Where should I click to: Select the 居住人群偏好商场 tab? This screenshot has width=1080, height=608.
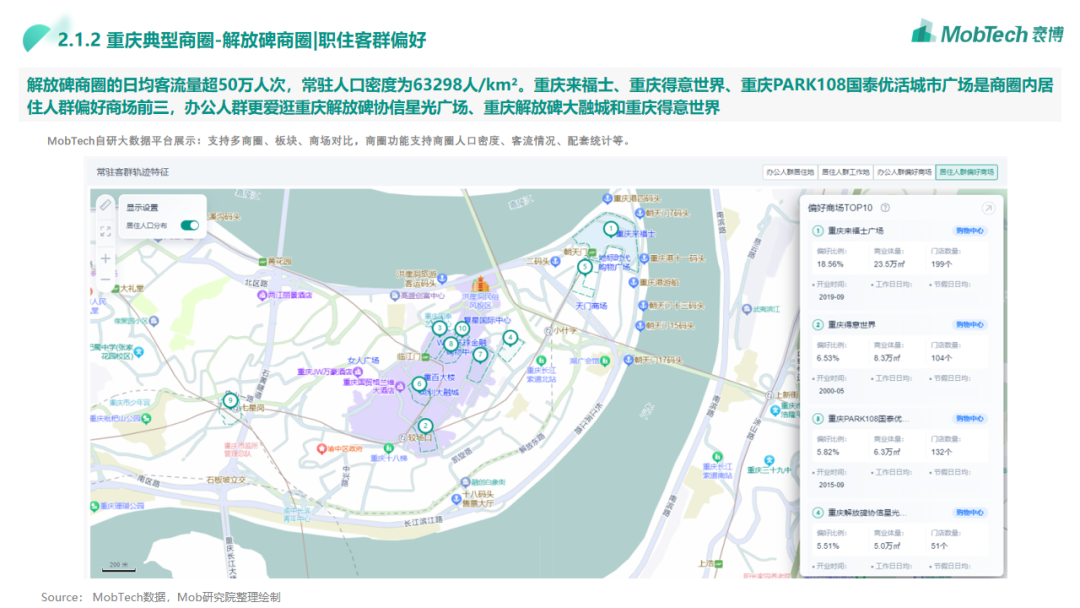[966, 172]
